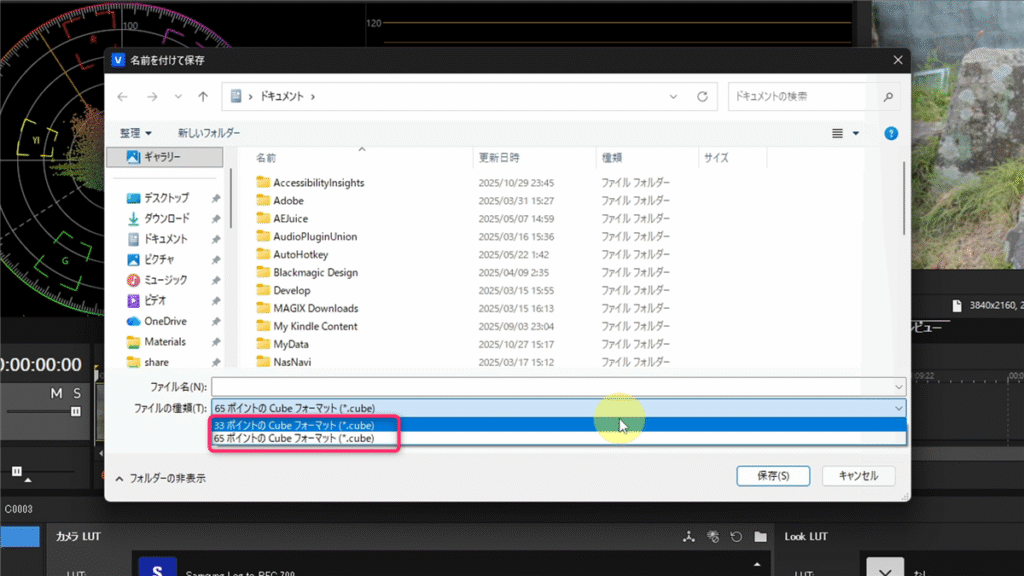Collapse folders with フォルダーの非表示
1024x576 pixels.
tap(160, 478)
